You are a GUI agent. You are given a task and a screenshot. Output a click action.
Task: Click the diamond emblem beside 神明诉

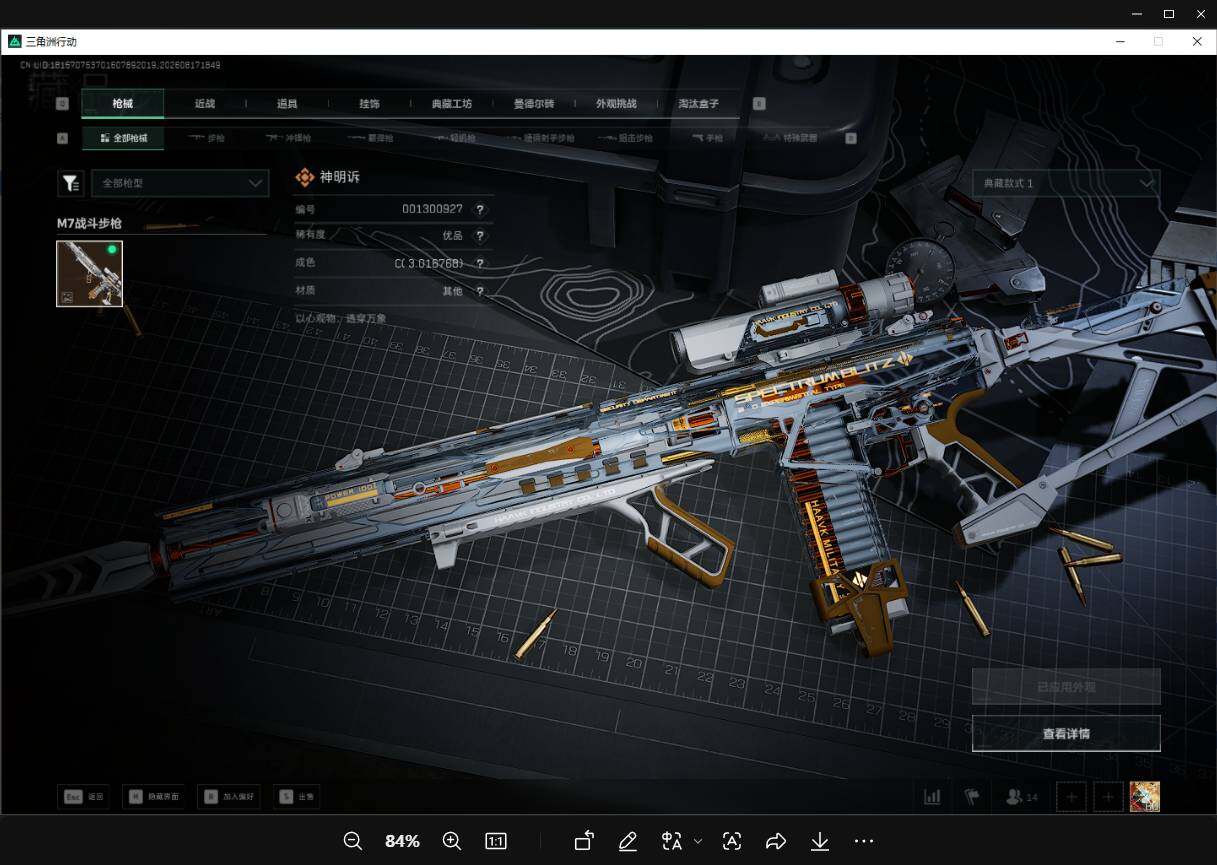pyautogui.click(x=304, y=177)
